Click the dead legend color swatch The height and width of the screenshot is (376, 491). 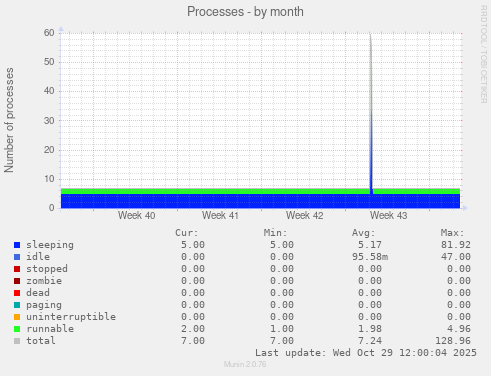click(17, 293)
